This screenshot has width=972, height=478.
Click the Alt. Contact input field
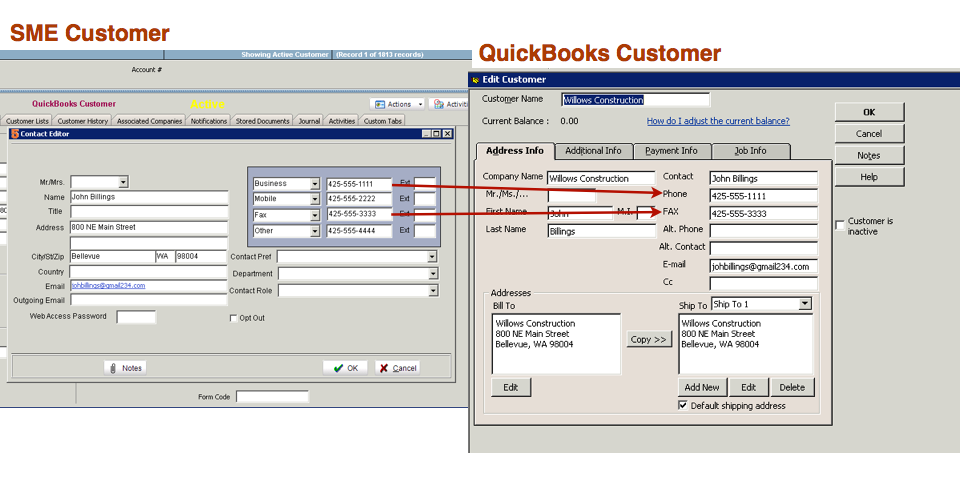coord(764,249)
